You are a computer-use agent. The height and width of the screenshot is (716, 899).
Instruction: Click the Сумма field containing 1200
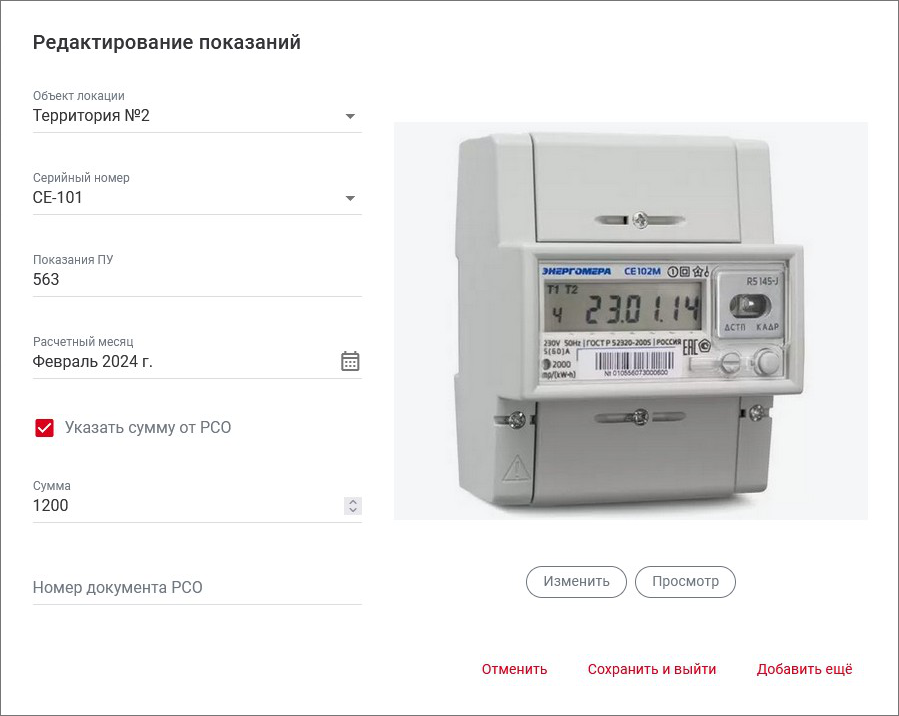click(x=180, y=506)
